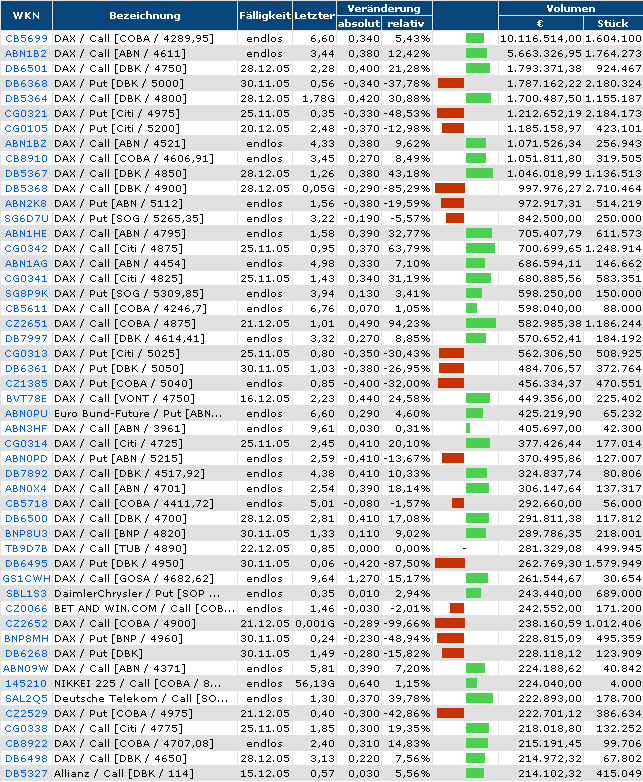Image resolution: width=643 pixels, height=782 pixels.
Task: Open WKN link ABN1HE
Action: pos(26,233)
